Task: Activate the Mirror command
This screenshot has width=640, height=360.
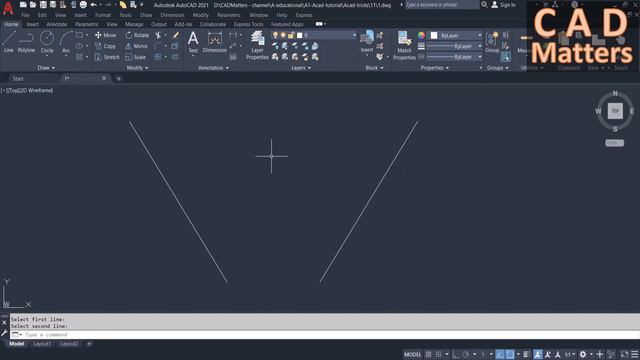Action: 136,46
